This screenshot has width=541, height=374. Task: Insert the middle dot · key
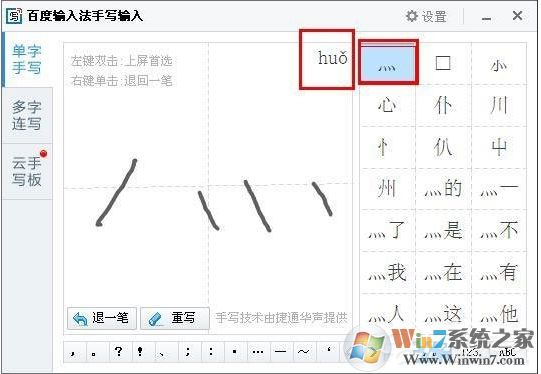point(236,352)
